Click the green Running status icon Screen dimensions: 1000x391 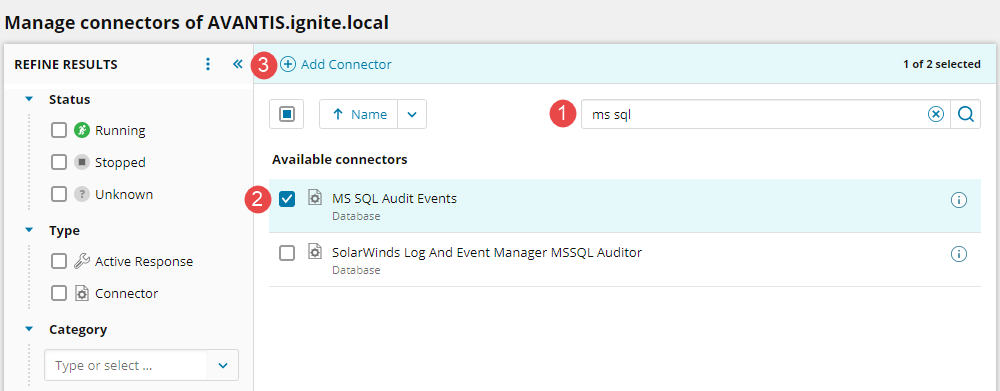(x=81, y=130)
